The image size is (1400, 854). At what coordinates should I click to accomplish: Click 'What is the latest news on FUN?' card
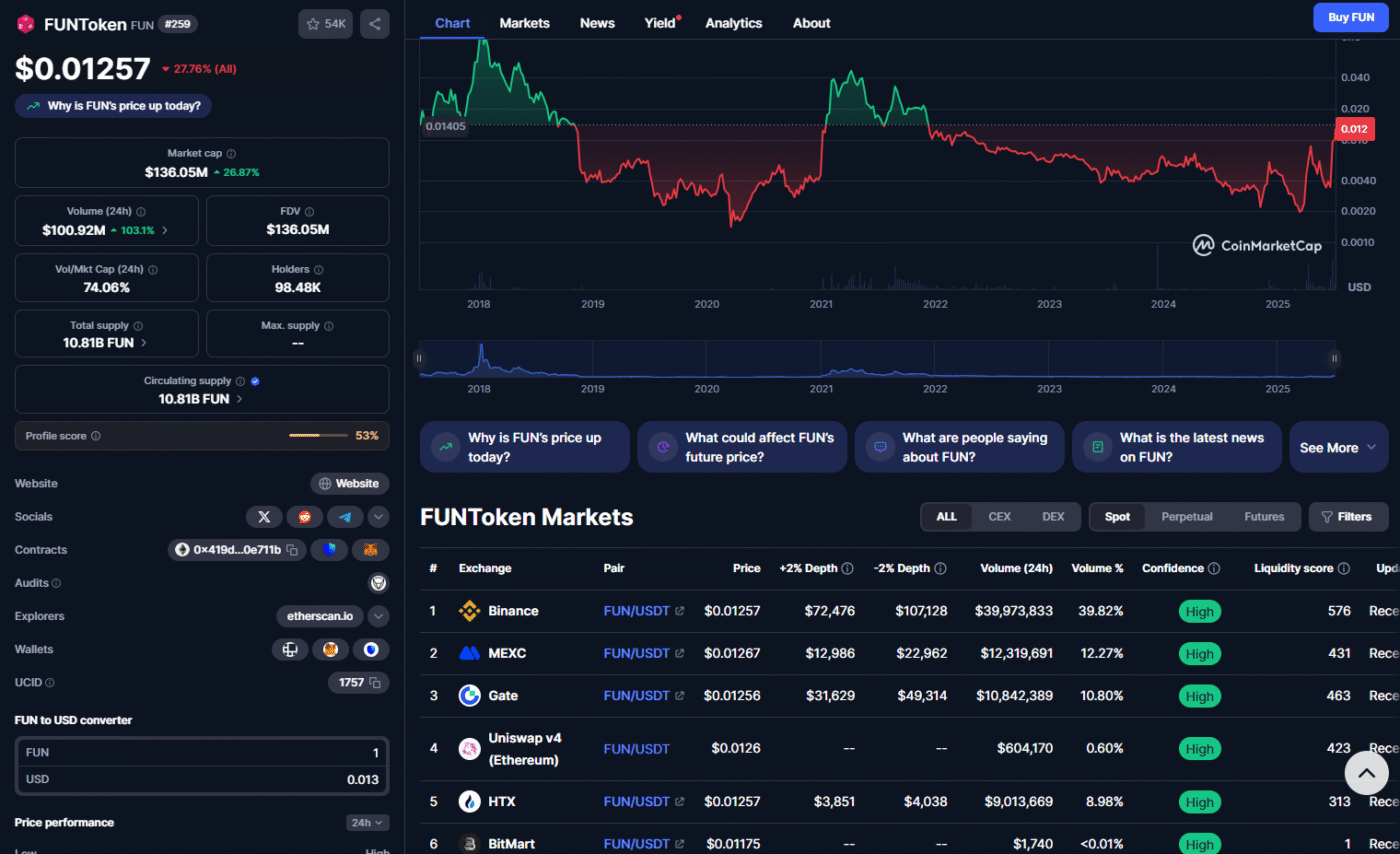(1176, 447)
